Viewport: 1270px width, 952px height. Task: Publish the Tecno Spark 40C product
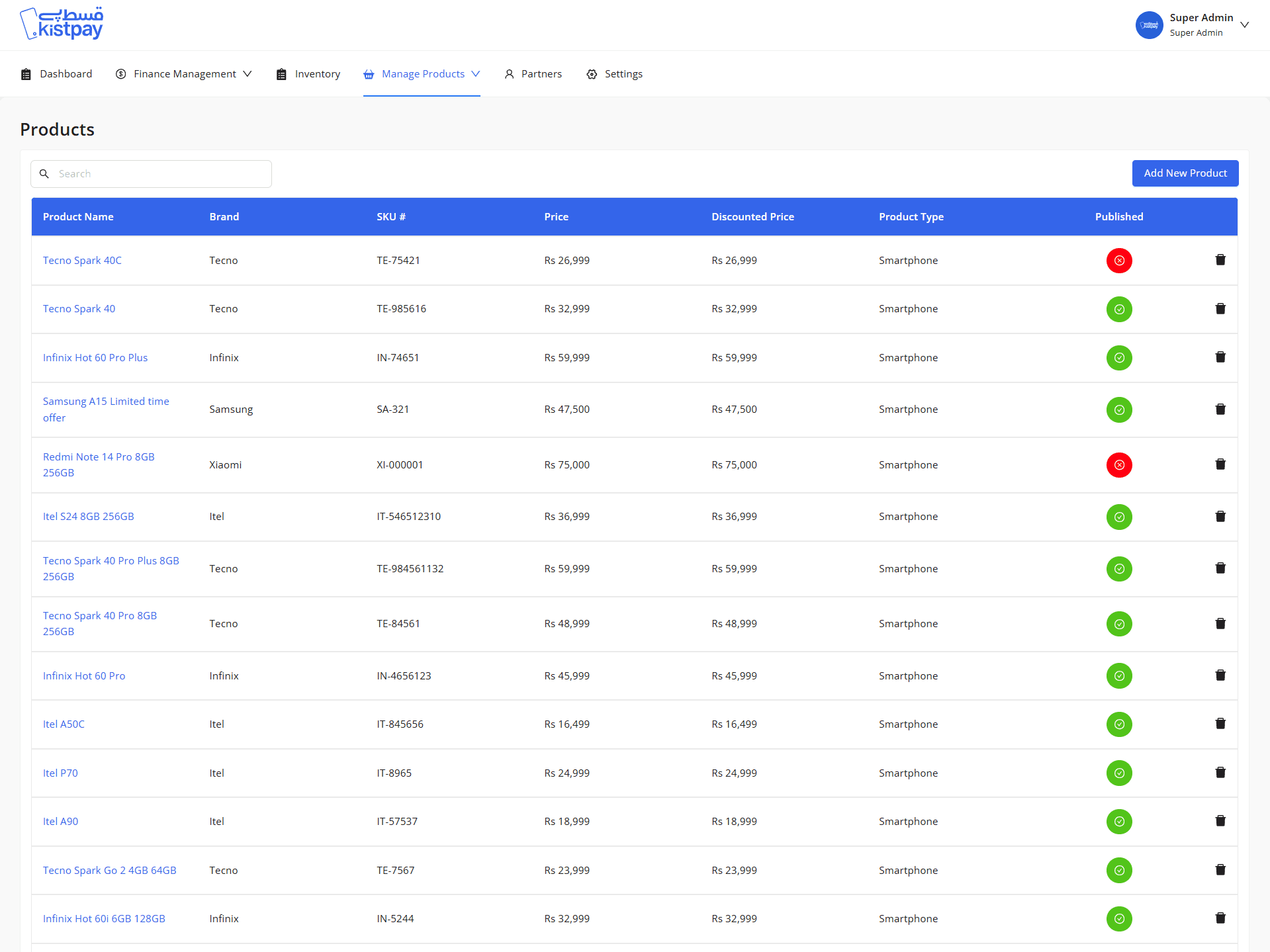[1118, 261]
